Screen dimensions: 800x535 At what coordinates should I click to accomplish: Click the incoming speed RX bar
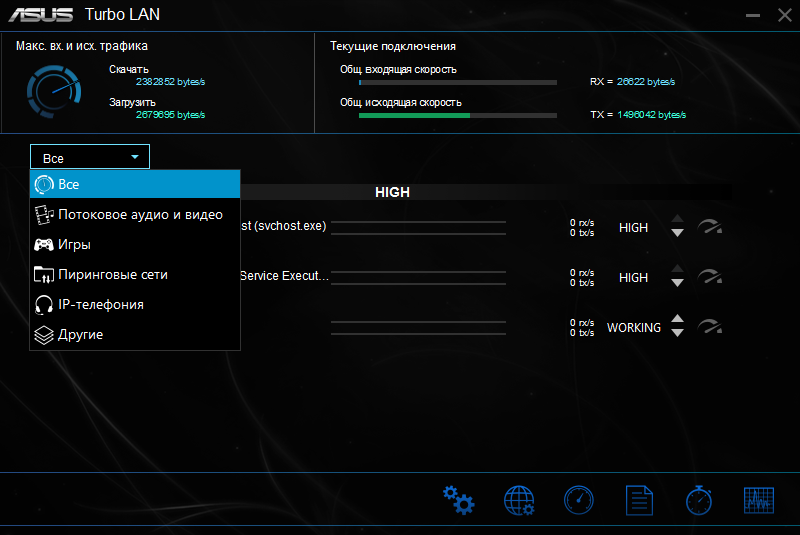tap(458, 82)
